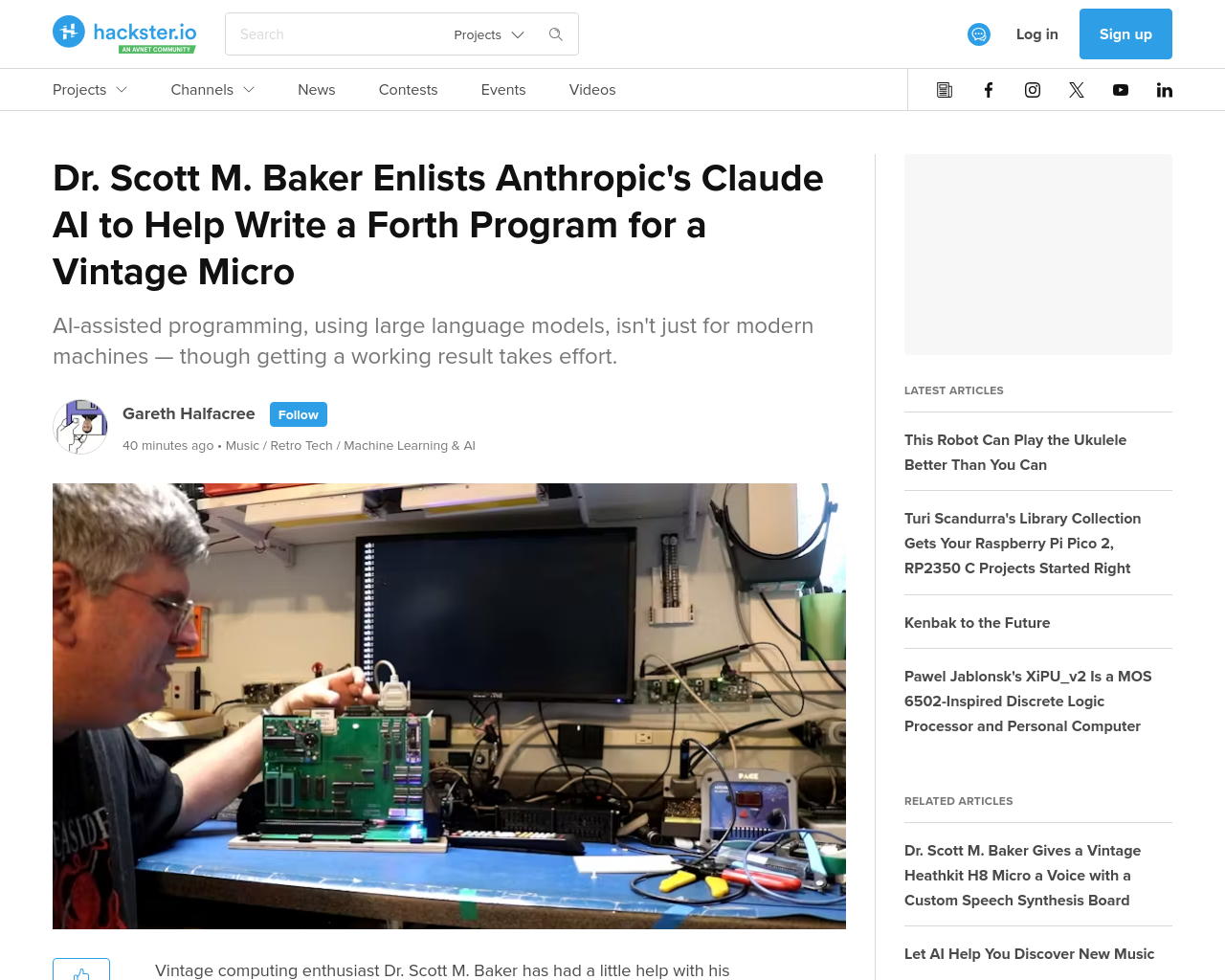Click the search magnifier icon
Image resolution: width=1225 pixels, height=980 pixels.
(x=556, y=34)
